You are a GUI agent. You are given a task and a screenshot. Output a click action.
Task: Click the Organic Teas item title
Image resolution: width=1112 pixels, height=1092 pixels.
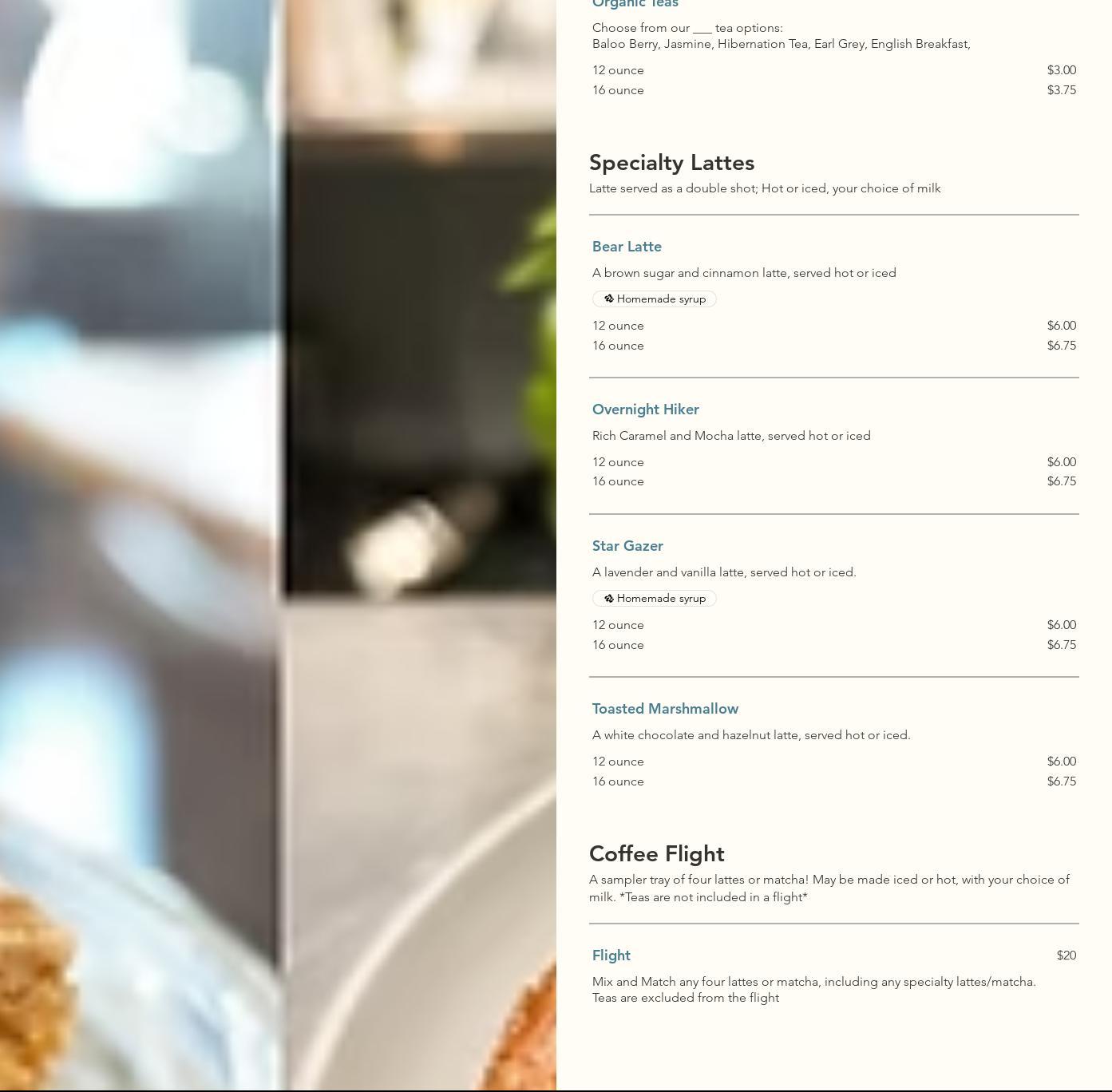tap(635, 4)
